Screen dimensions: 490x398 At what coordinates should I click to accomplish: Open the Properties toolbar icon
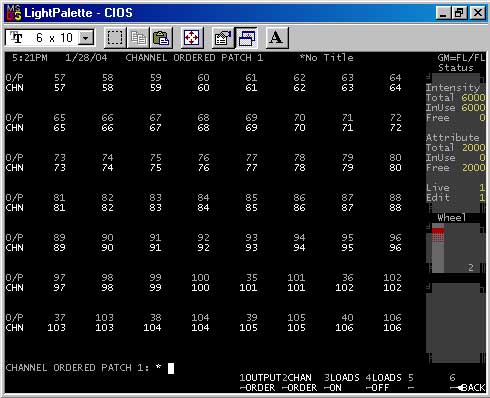(x=223, y=38)
